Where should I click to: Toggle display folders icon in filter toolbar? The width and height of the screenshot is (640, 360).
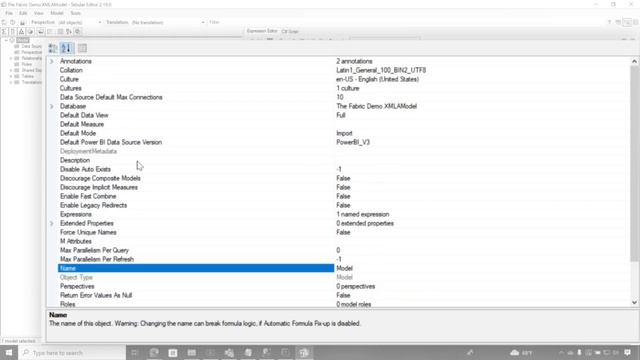pos(40,31)
